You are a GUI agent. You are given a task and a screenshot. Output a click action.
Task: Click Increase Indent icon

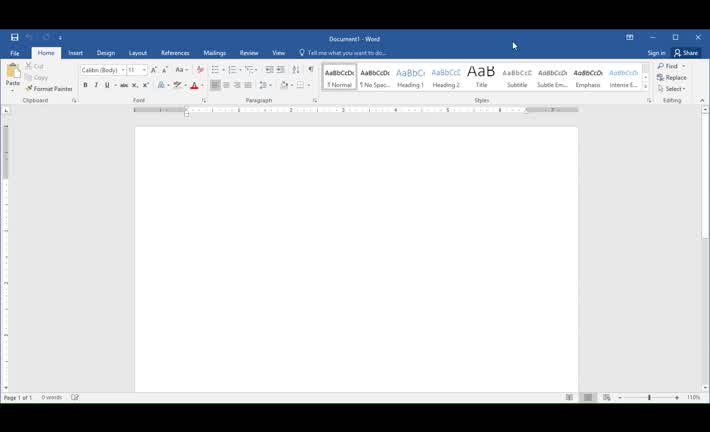click(281, 70)
